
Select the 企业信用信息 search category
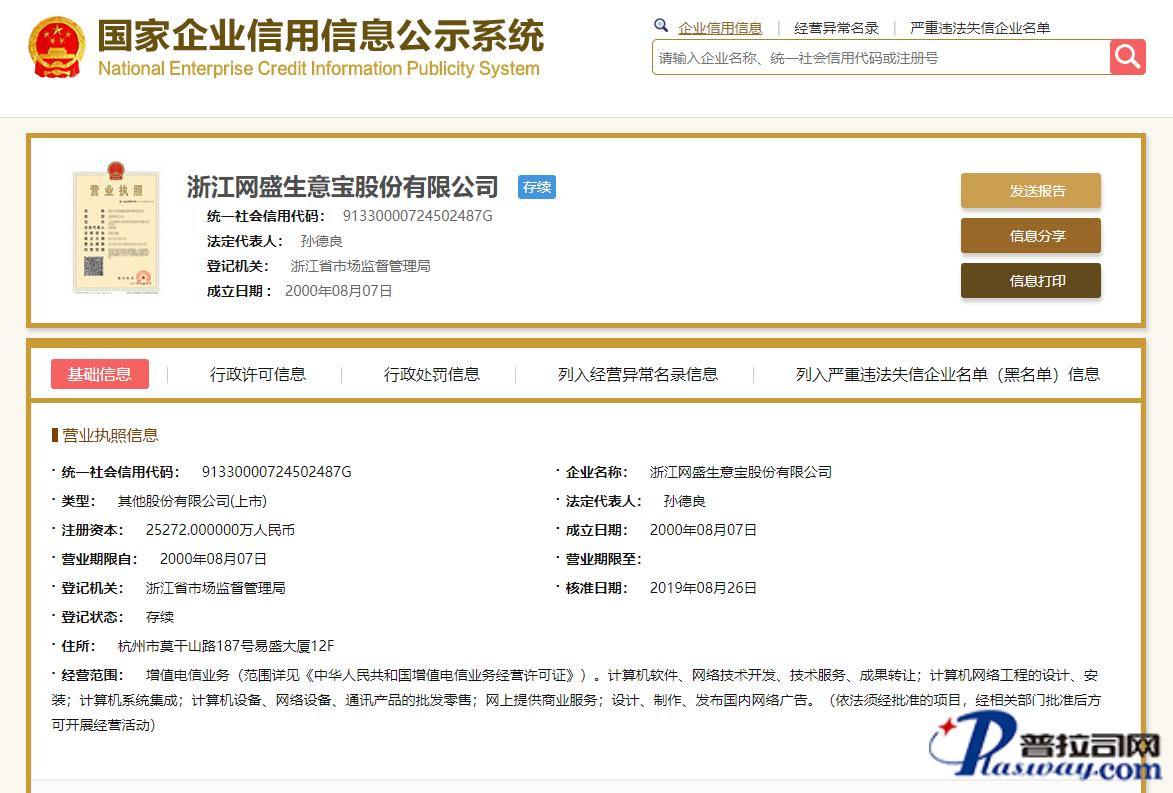719,28
